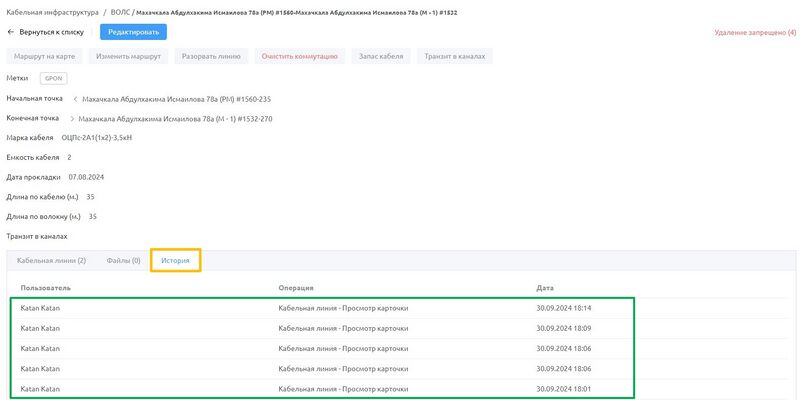The height and width of the screenshot is (400, 800).
Task: Click the Длина по кабелю (м.) label
Action: coord(42,196)
